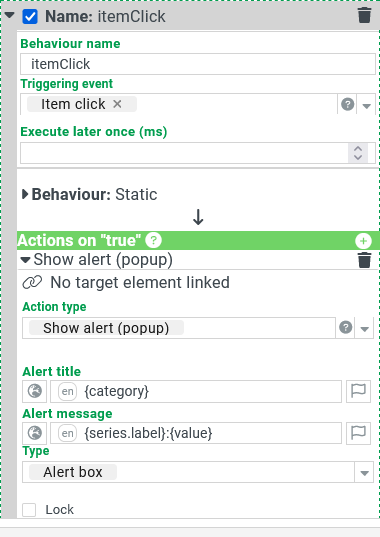The image size is (380, 537).
Task: Delete the Show alert (popup) action
Action: (364, 260)
